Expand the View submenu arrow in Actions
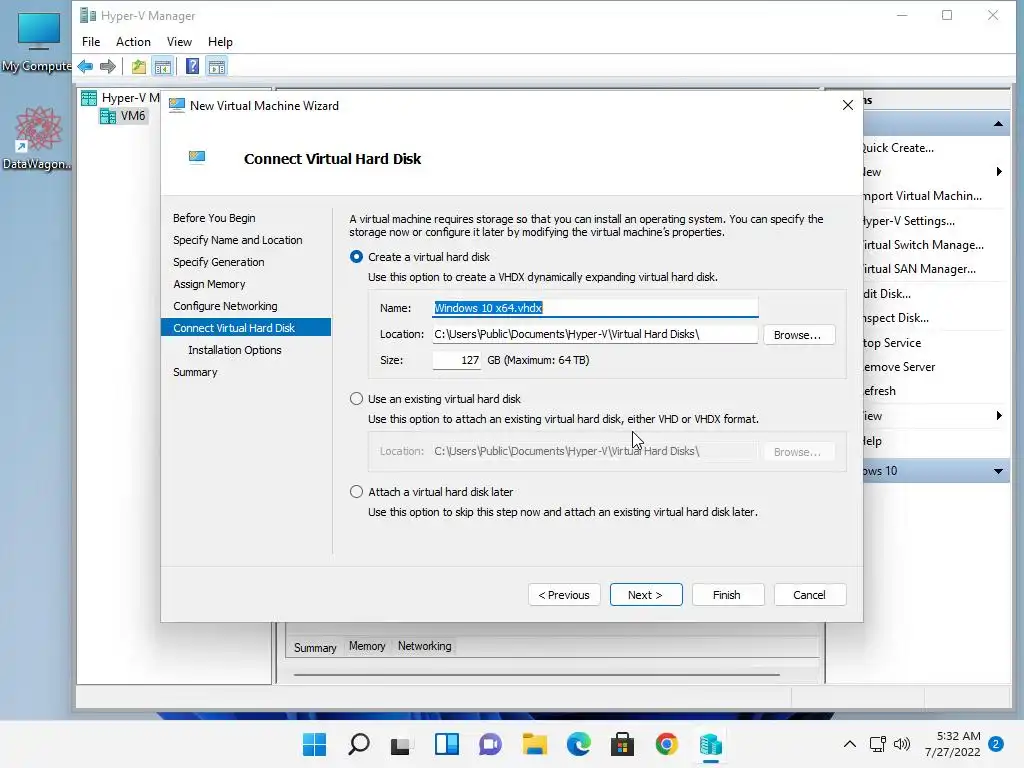This screenshot has height=768, width=1024. pos(999,416)
